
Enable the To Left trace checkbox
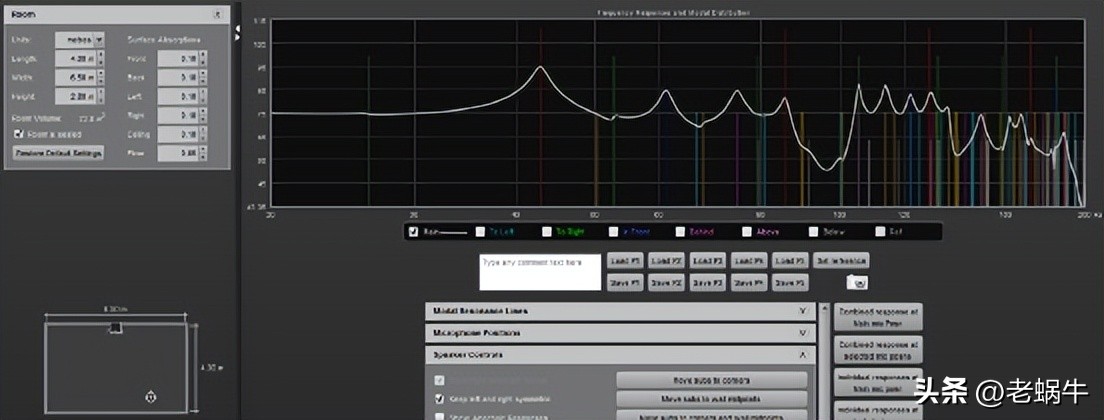point(481,232)
